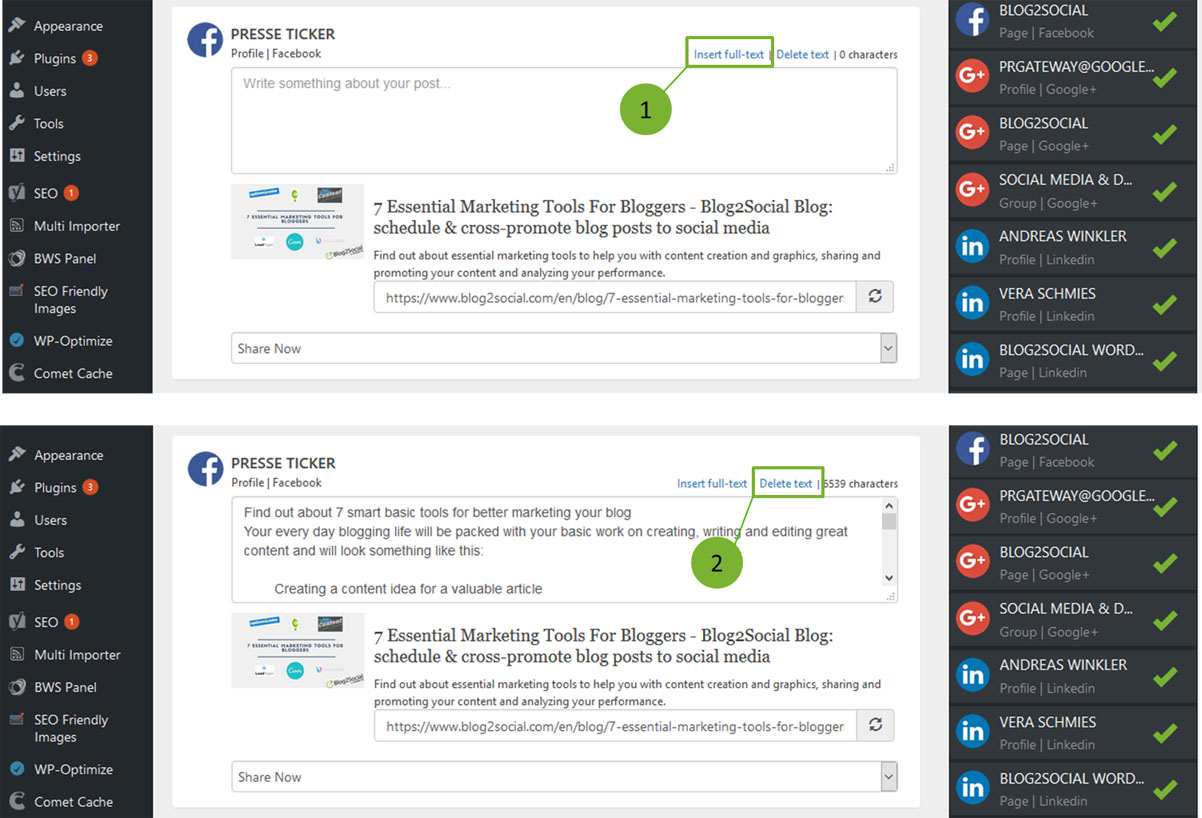Click the URL refresh icon in lower screenshot
Screen dimensions: 1202x818
(x=874, y=726)
